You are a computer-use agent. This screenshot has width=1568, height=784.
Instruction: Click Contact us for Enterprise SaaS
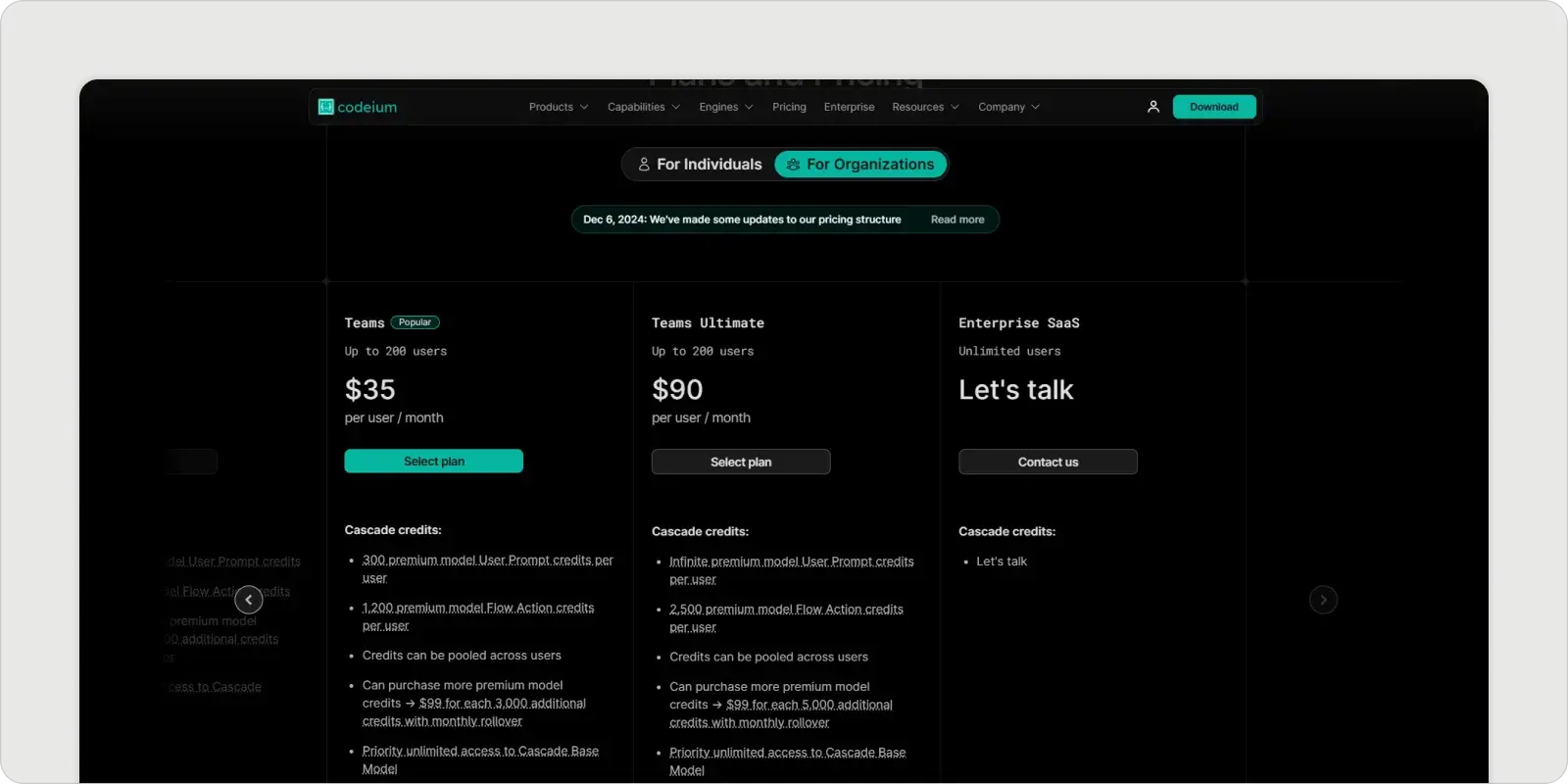tap(1048, 463)
